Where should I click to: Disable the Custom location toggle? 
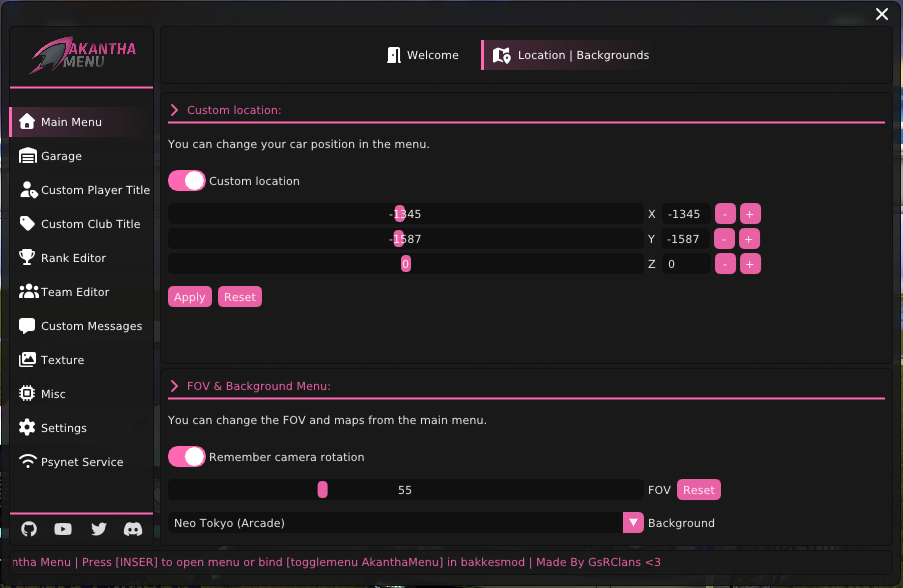pos(187,181)
